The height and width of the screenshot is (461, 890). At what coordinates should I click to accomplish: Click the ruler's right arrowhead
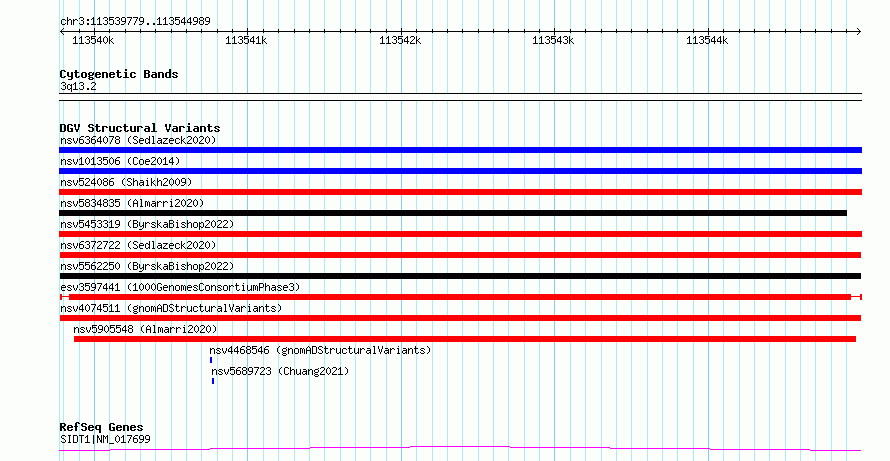pyautogui.click(x=858, y=32)
